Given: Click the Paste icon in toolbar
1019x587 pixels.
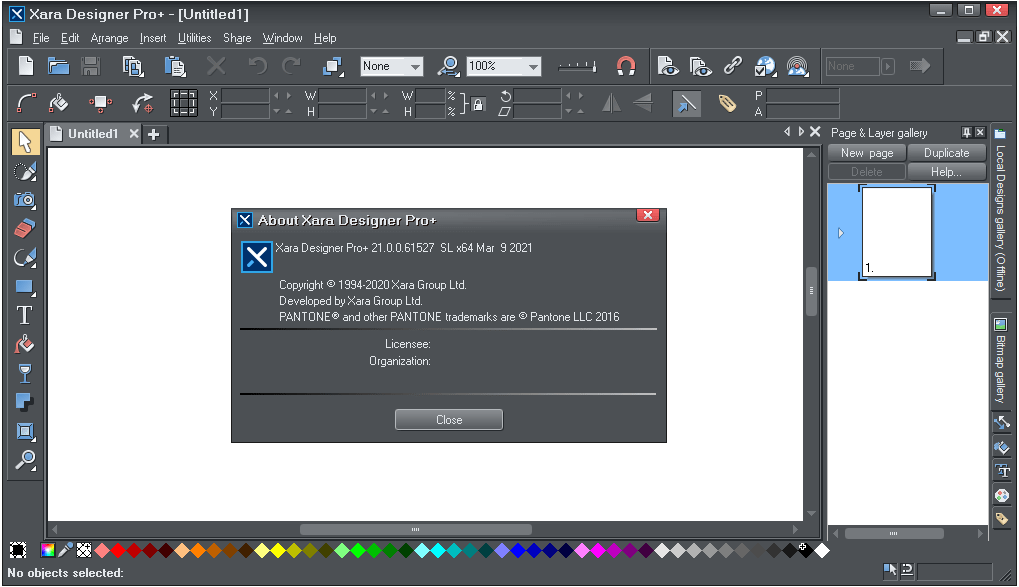Looking at the screenshot, I should (175, 66).
